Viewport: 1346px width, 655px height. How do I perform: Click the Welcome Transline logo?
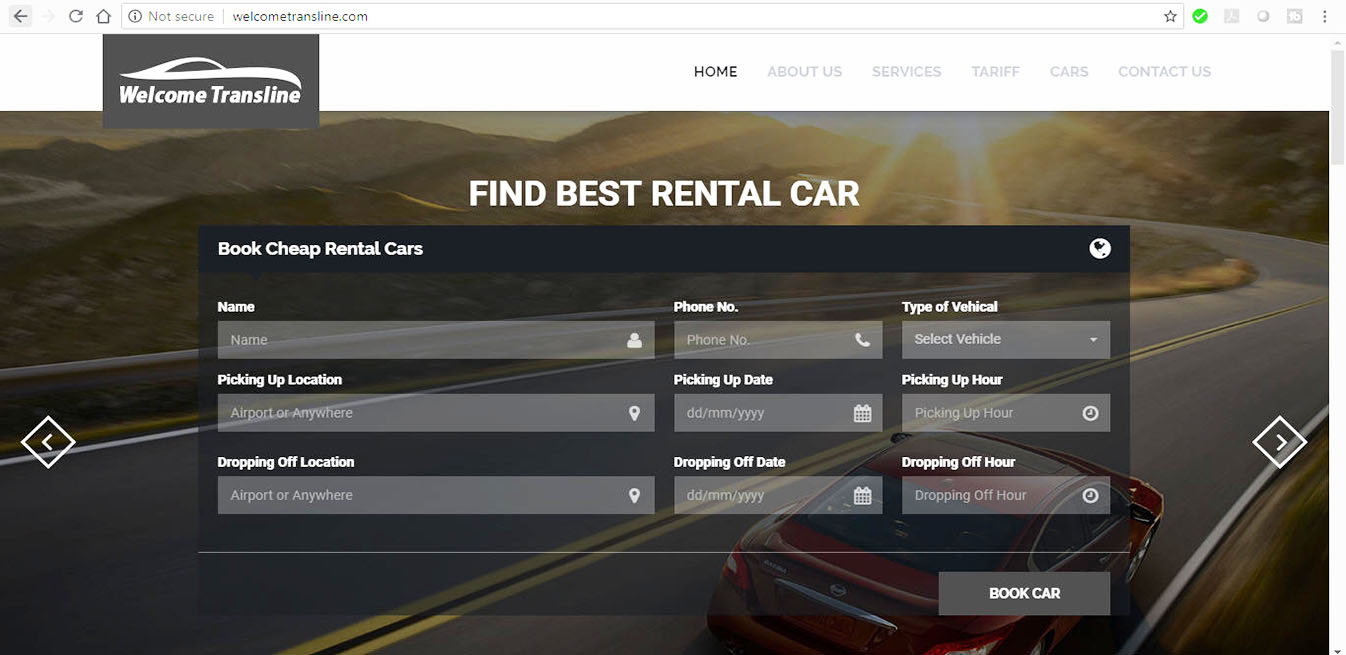point(211,81)
